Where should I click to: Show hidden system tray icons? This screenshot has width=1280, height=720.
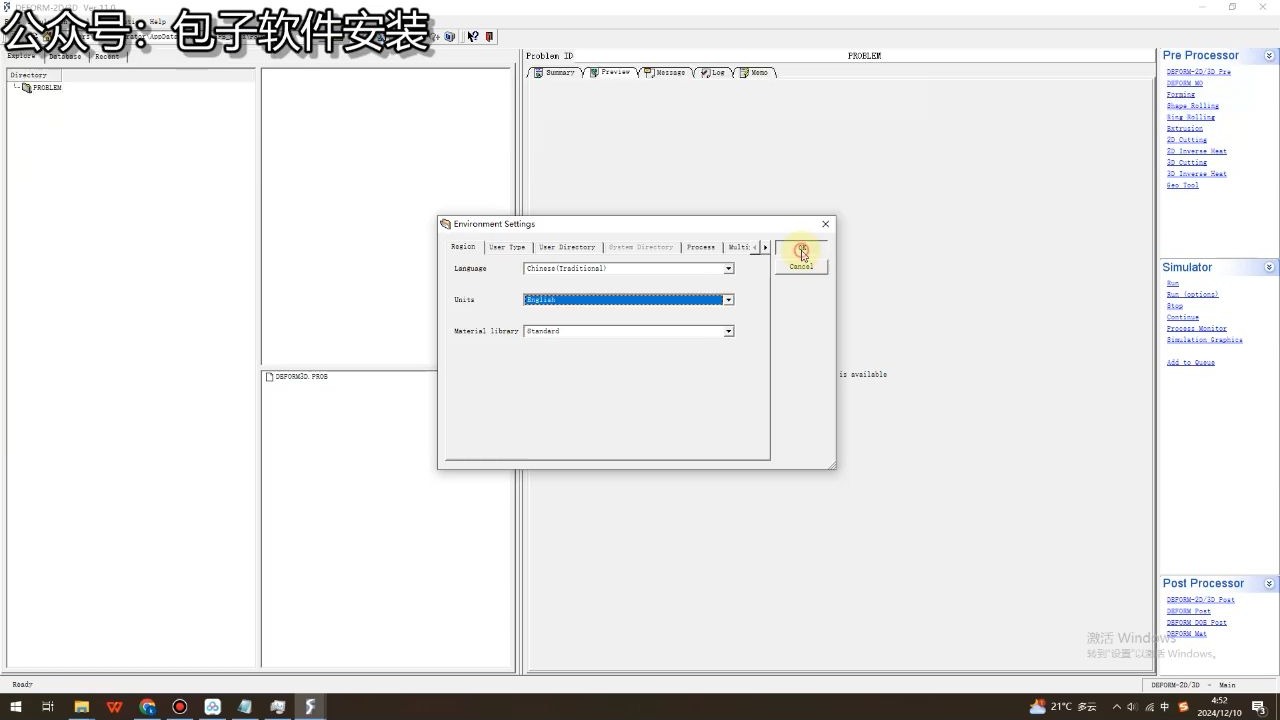pyautogui.click(x=1117, y=706)
